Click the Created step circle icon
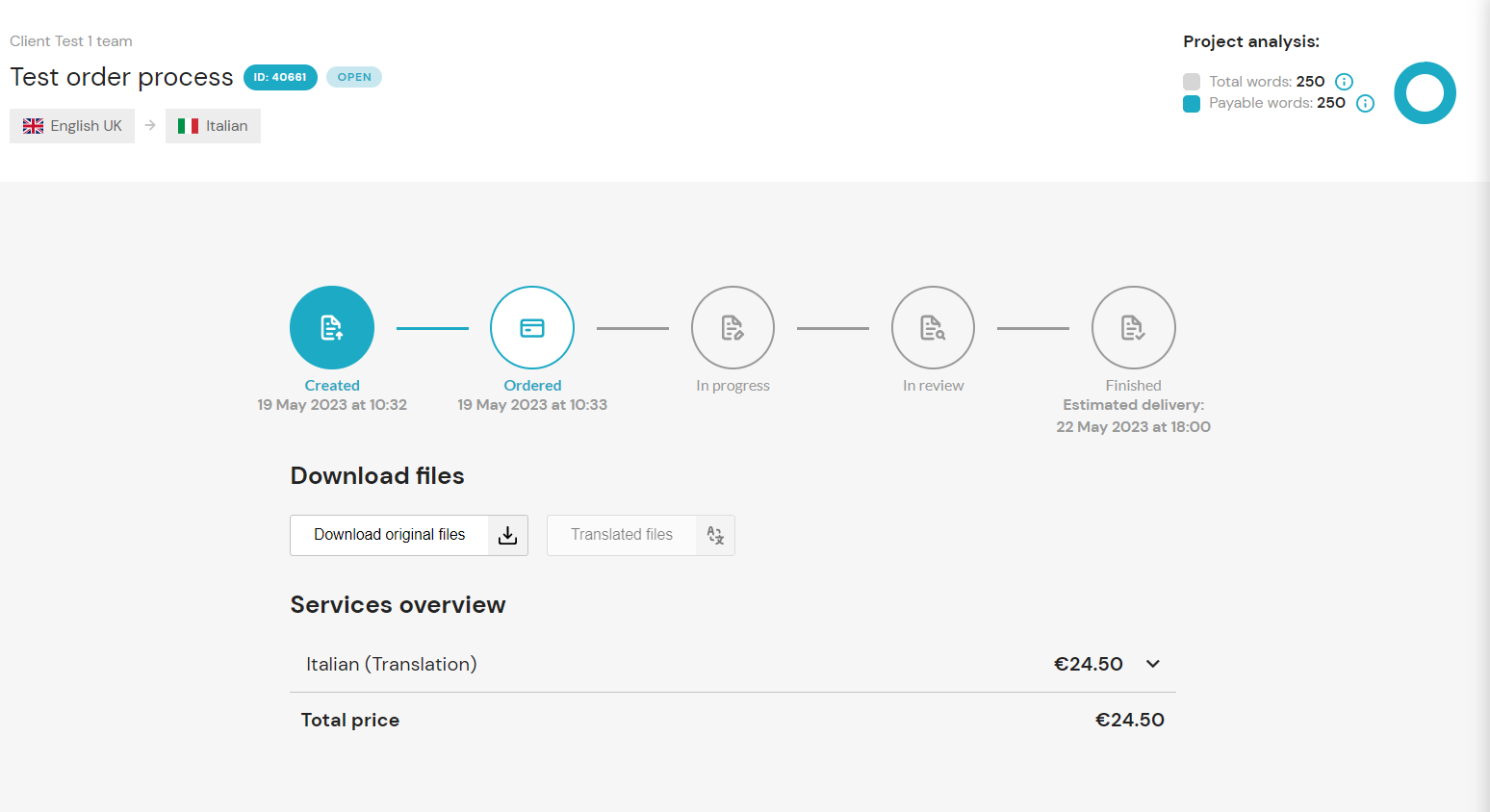 (x=332, y=328)
